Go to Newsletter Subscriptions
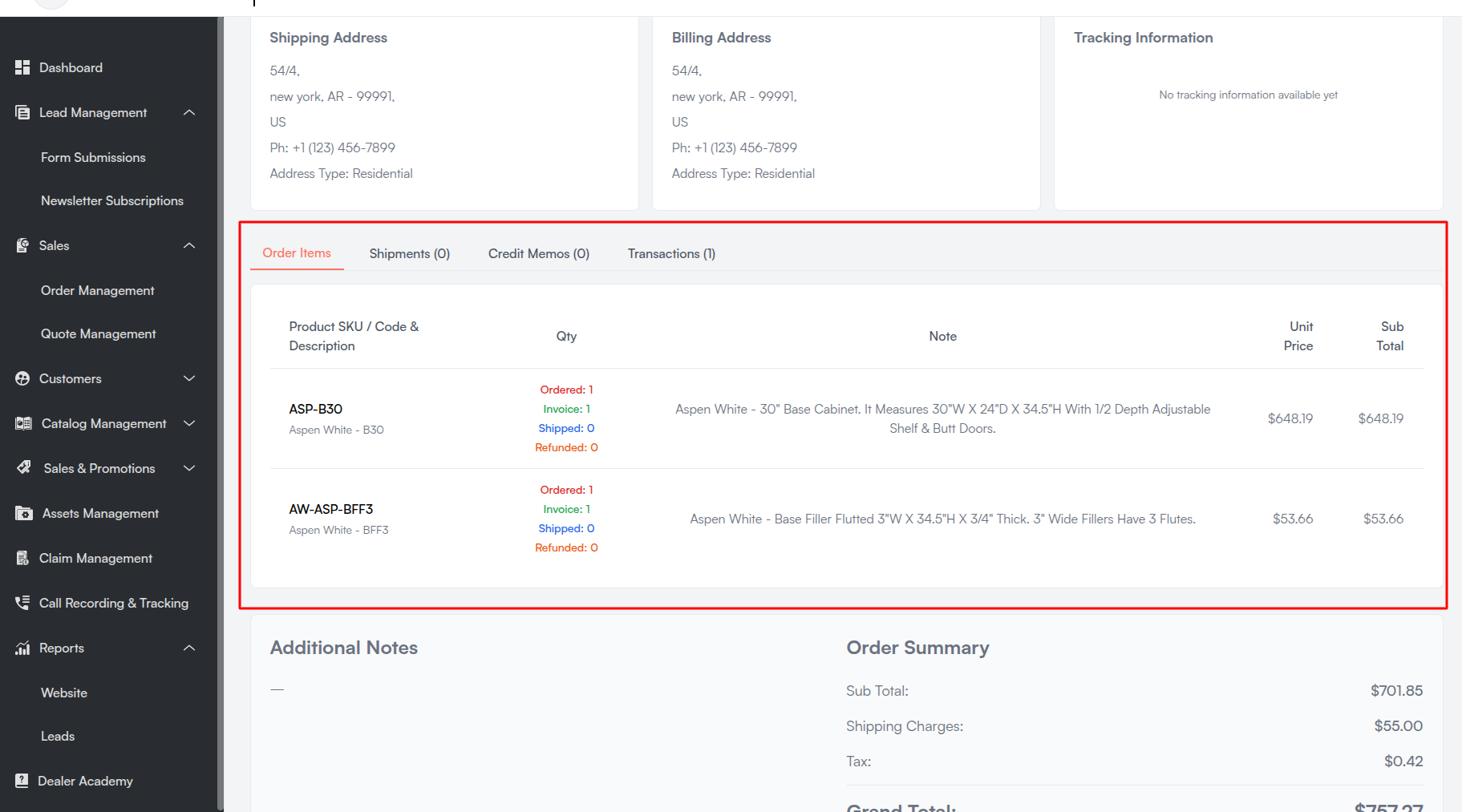The height and width of the screenshot is (812, 1462). (x=112, y=200)
